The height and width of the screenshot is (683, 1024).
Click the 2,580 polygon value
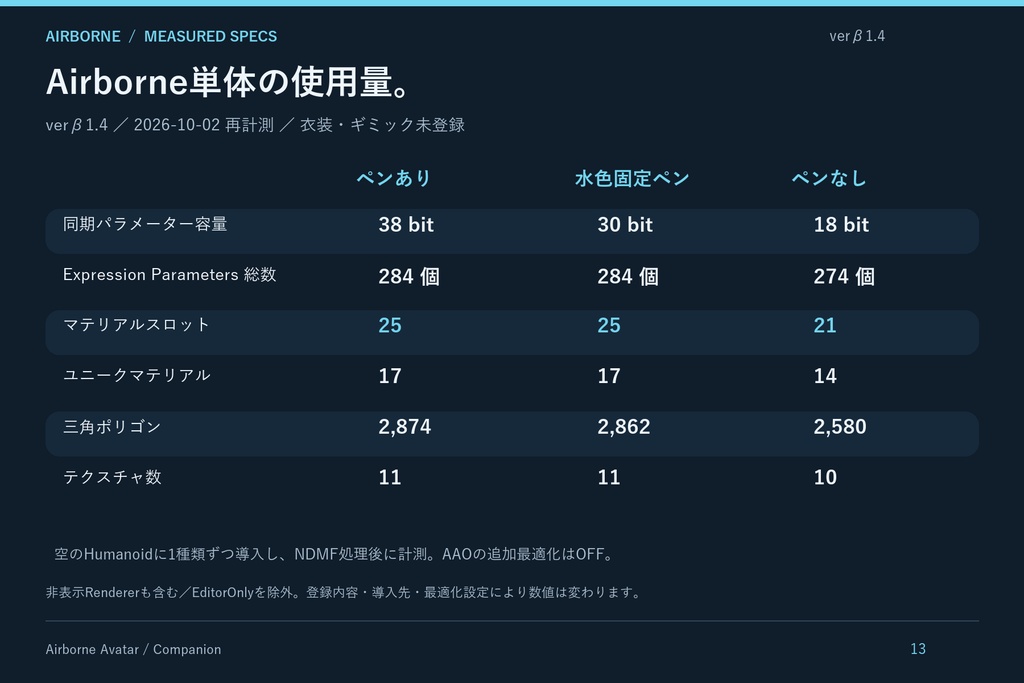click(x=840, y=427)
